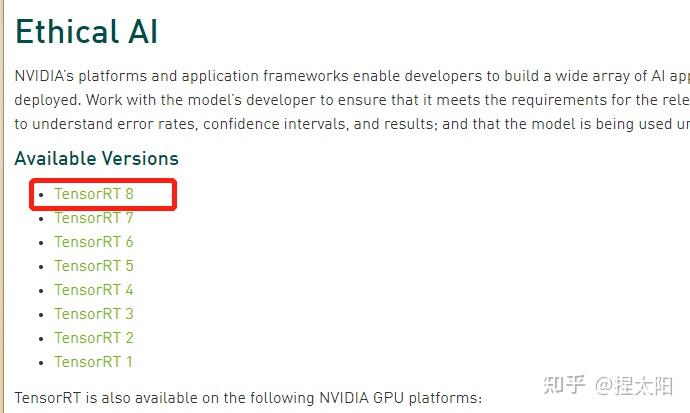Click the bullet beside TensorRT 8
The width and height of the screenshot is (690, 413).
40,195
